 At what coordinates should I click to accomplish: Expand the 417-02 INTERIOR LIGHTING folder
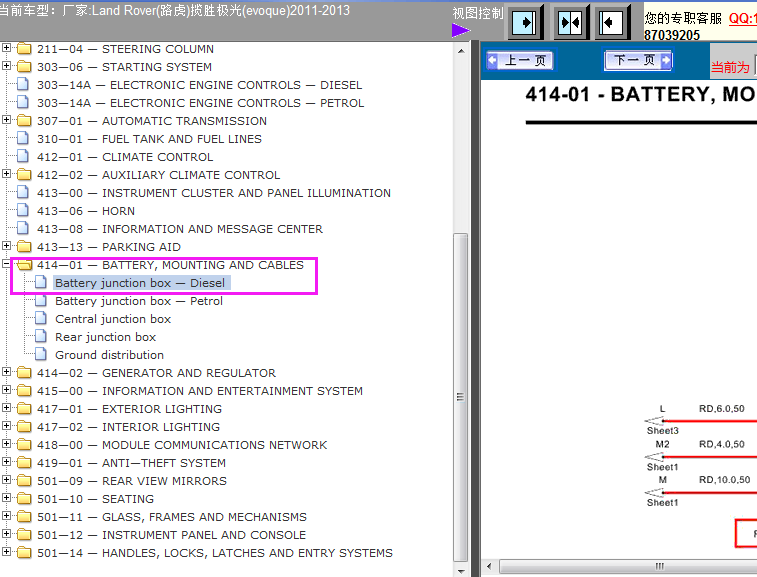pyautogui.click(x=6, y=426)
